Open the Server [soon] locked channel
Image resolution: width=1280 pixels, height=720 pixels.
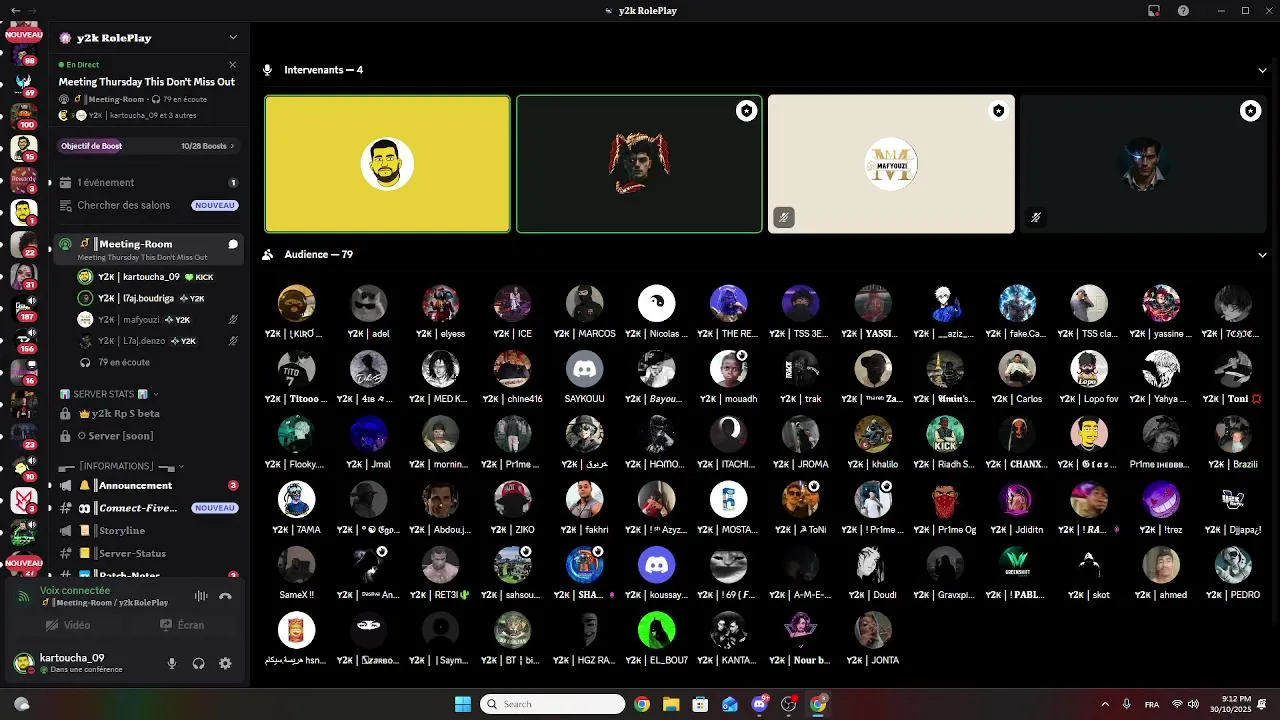(x=148, y=436)
